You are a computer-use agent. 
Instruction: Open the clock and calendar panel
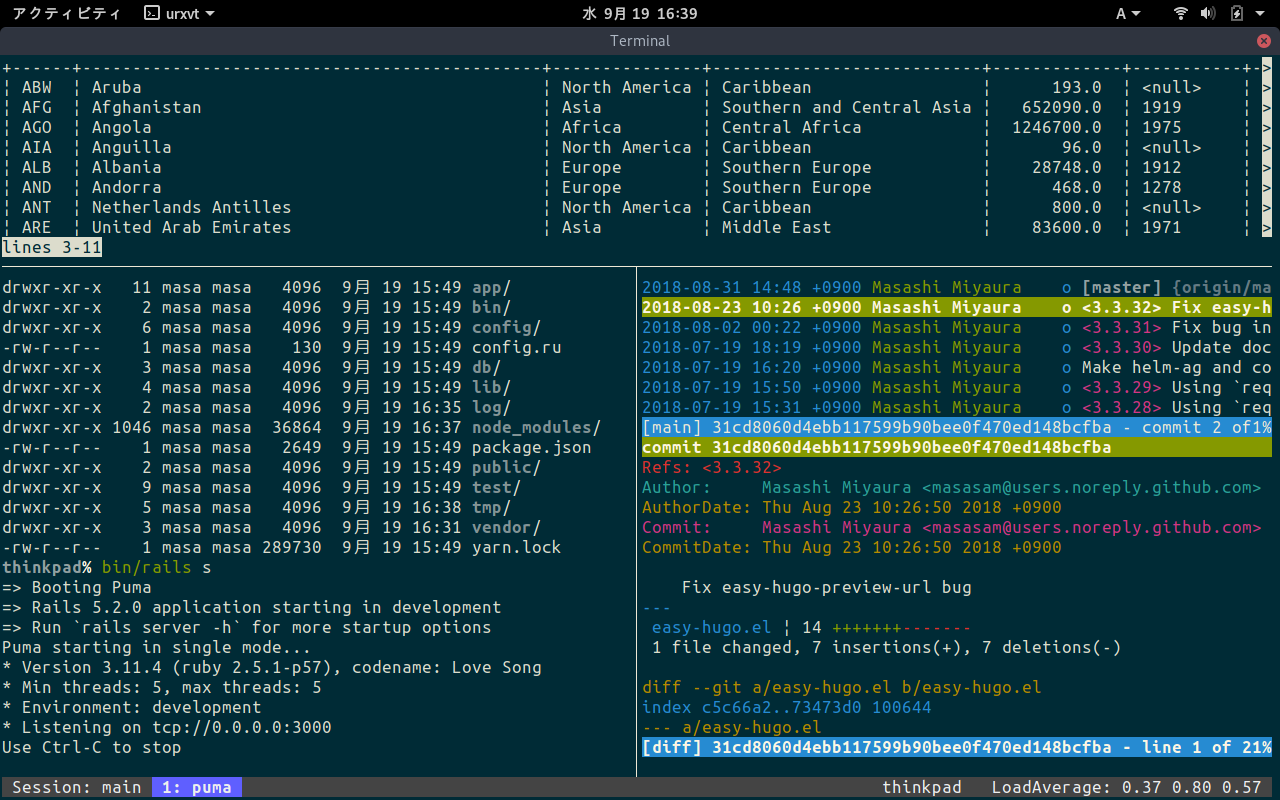[x=639, y=14]
